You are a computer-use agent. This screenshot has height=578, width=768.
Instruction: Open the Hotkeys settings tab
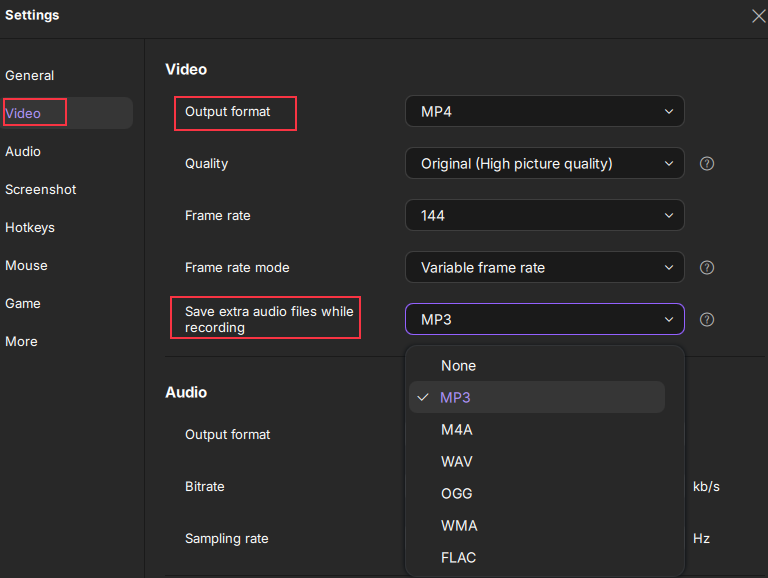tap(30, 227)
